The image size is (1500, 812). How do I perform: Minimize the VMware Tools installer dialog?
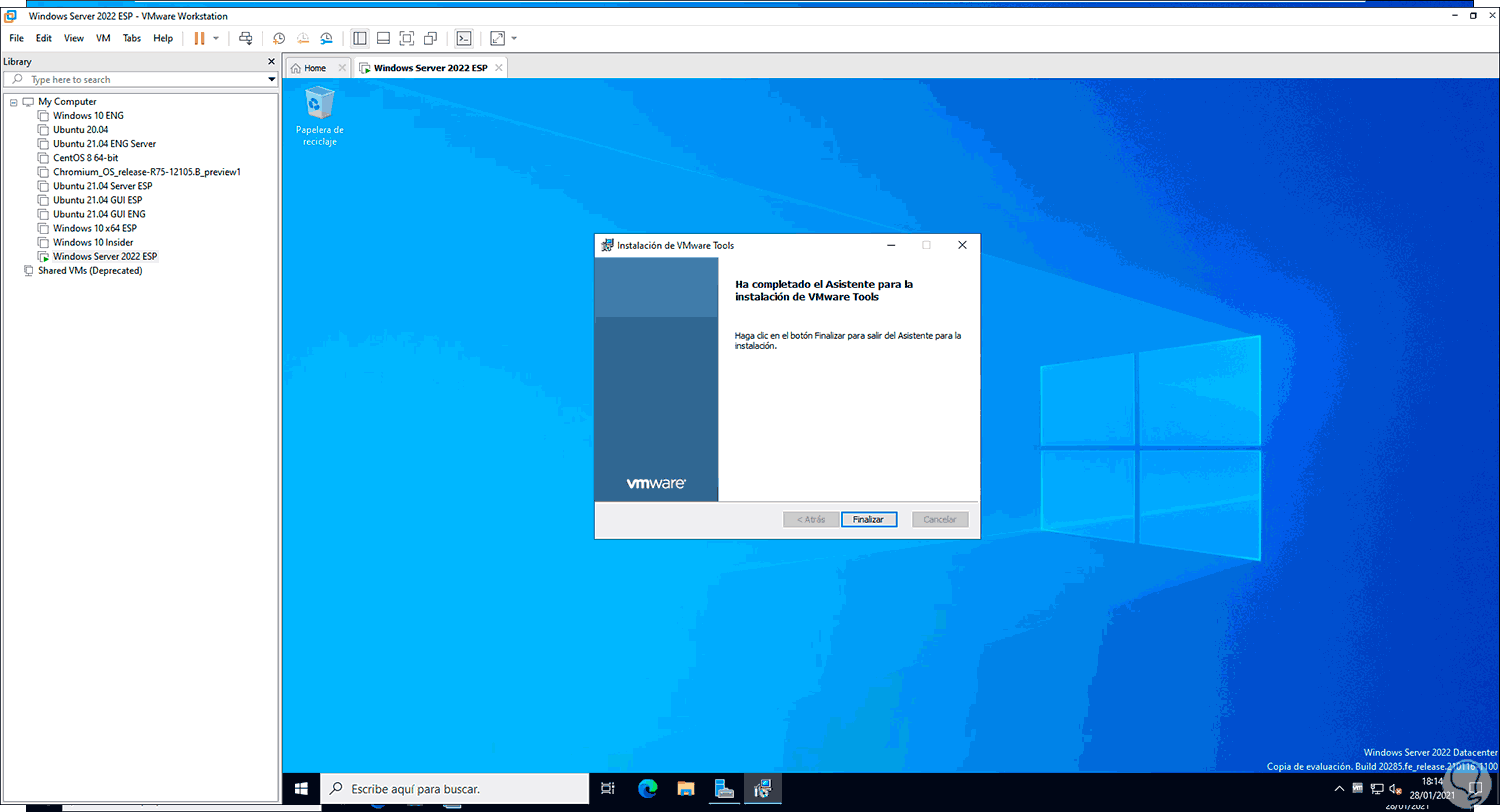(x=890, y=245)
